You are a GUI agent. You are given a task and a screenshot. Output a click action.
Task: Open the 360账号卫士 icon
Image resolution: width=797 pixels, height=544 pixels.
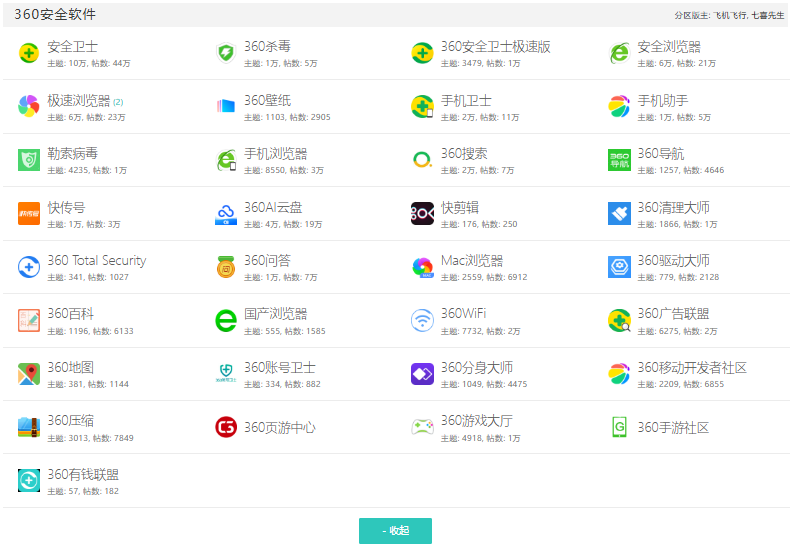point(226,374)
